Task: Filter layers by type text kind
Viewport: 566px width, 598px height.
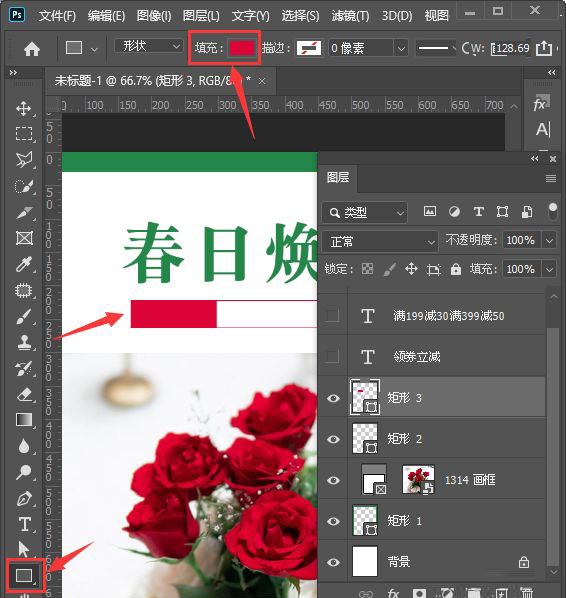Action: pyautogui.click(x=478, y=211)
